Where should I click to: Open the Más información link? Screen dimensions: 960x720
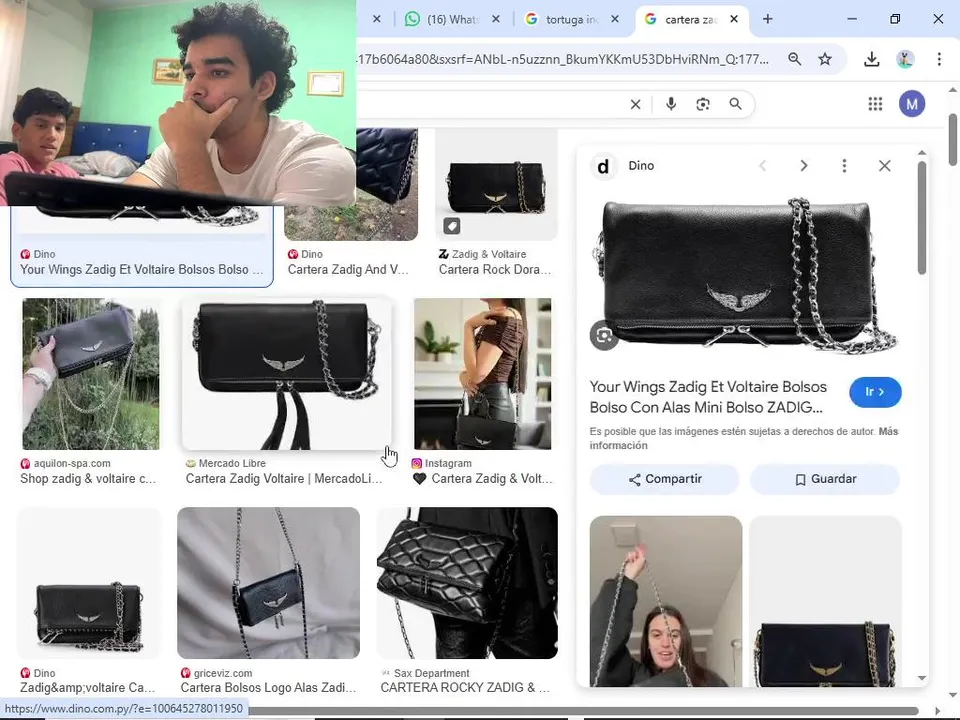(744, 438)
